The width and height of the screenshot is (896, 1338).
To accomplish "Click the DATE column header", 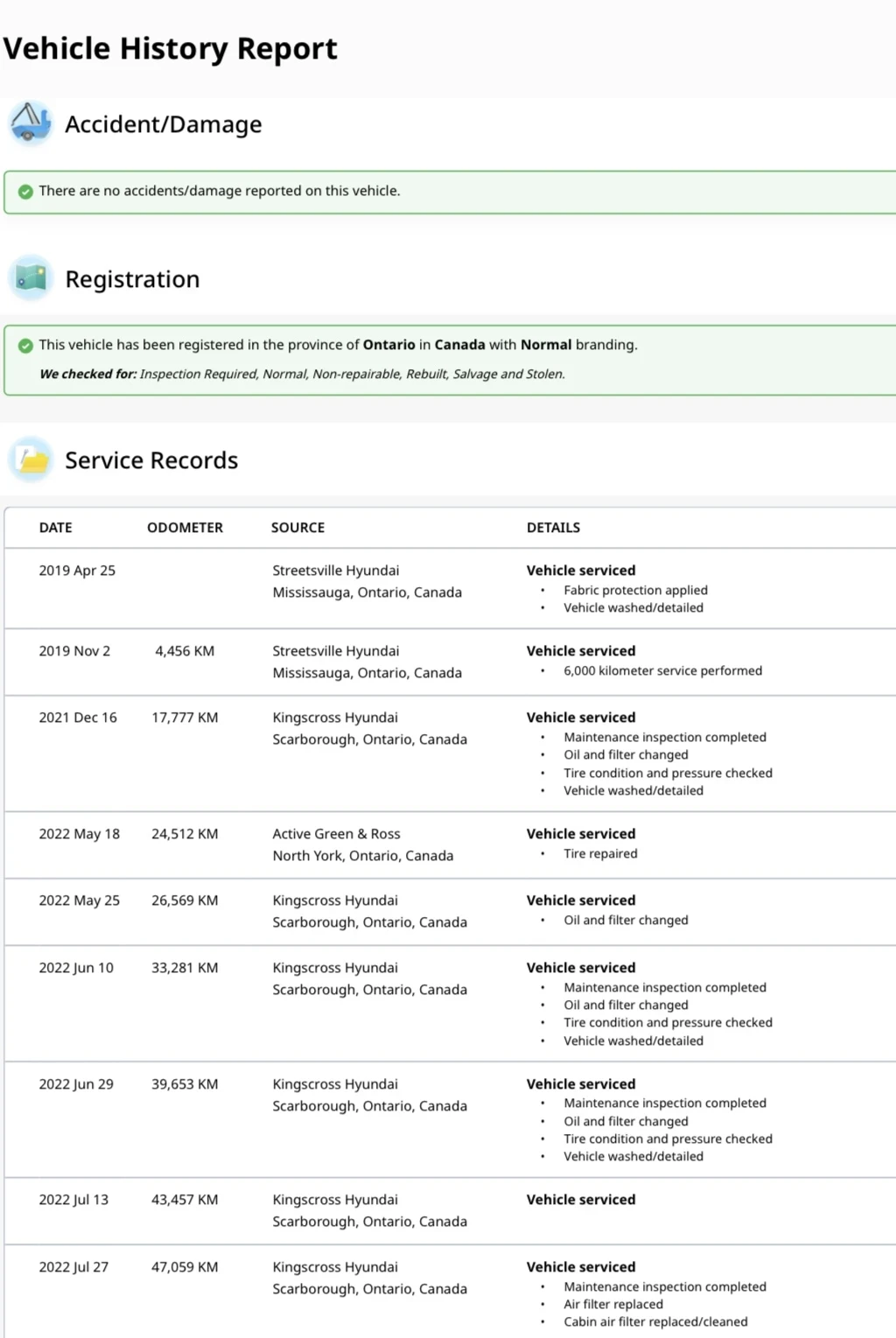I will coord(55,528).
